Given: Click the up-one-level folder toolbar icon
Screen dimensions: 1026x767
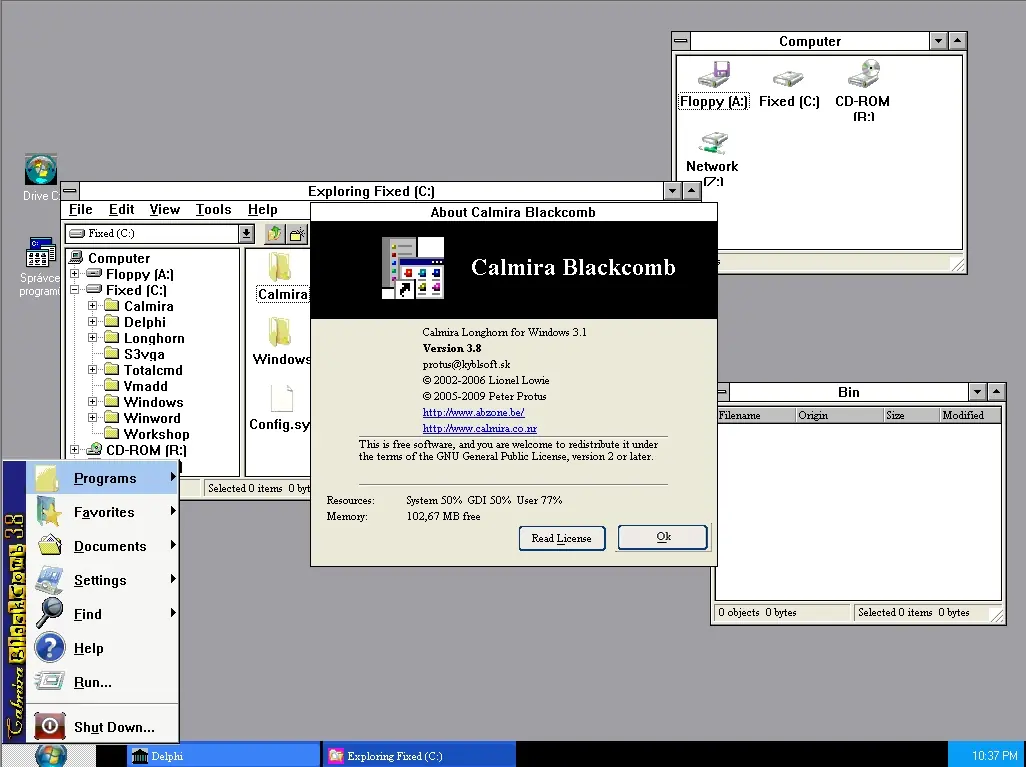Looking at the screenshot, I should (x=274, y=234).
